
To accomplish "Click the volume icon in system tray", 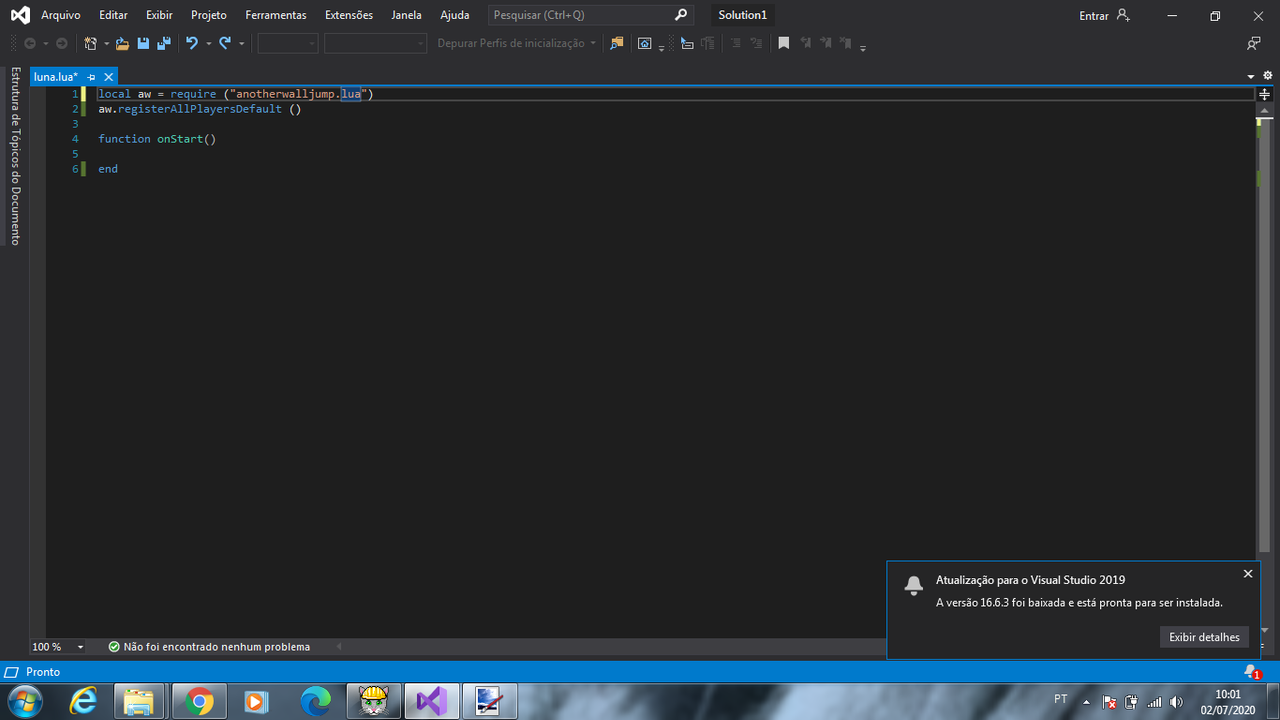I will click(1176, 702).
